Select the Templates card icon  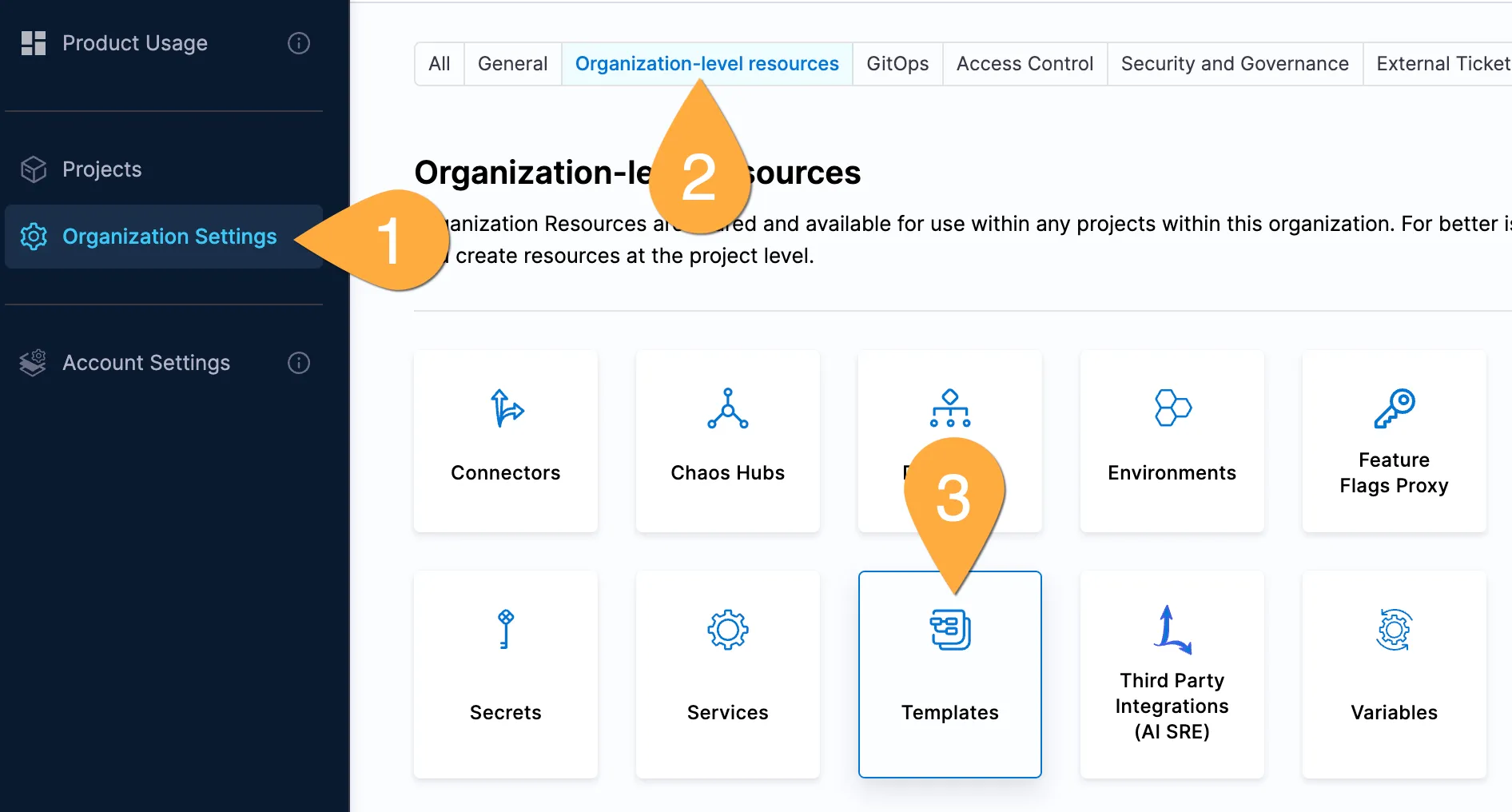click(949, 630)
